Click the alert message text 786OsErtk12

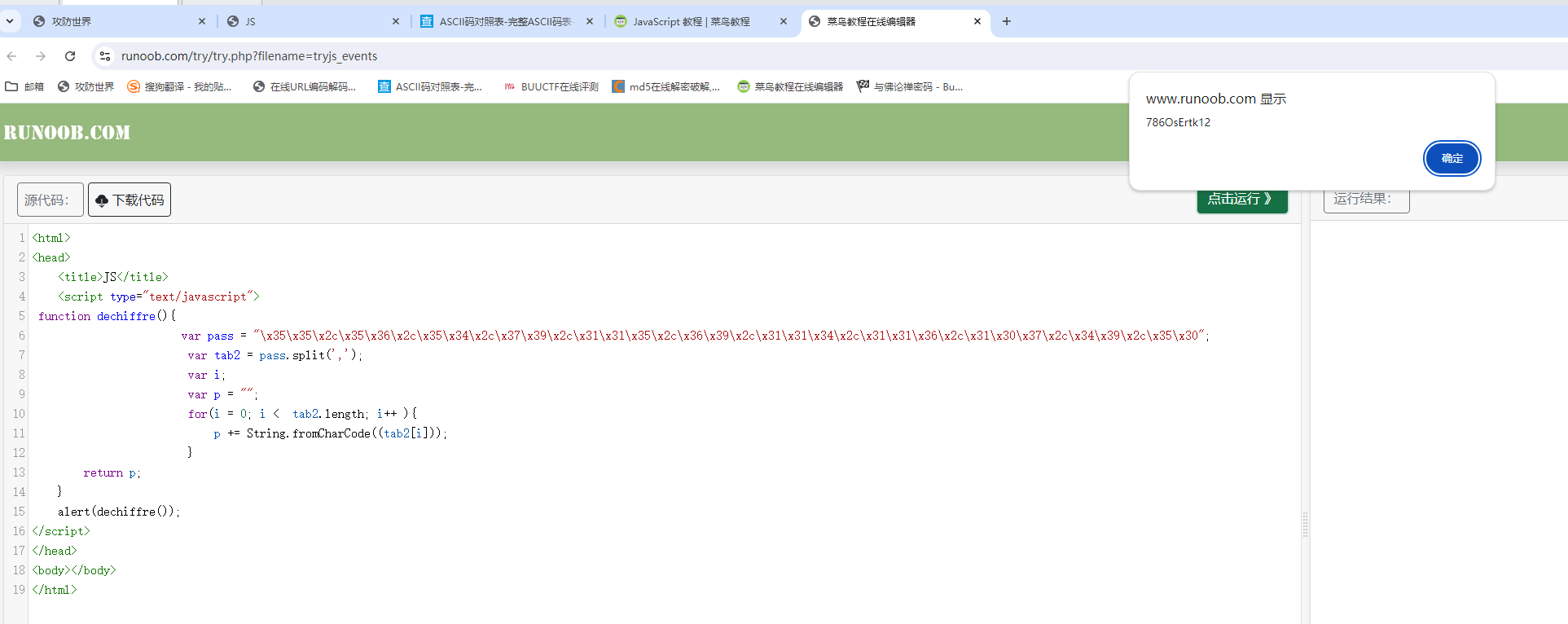tap(1178, 122)
